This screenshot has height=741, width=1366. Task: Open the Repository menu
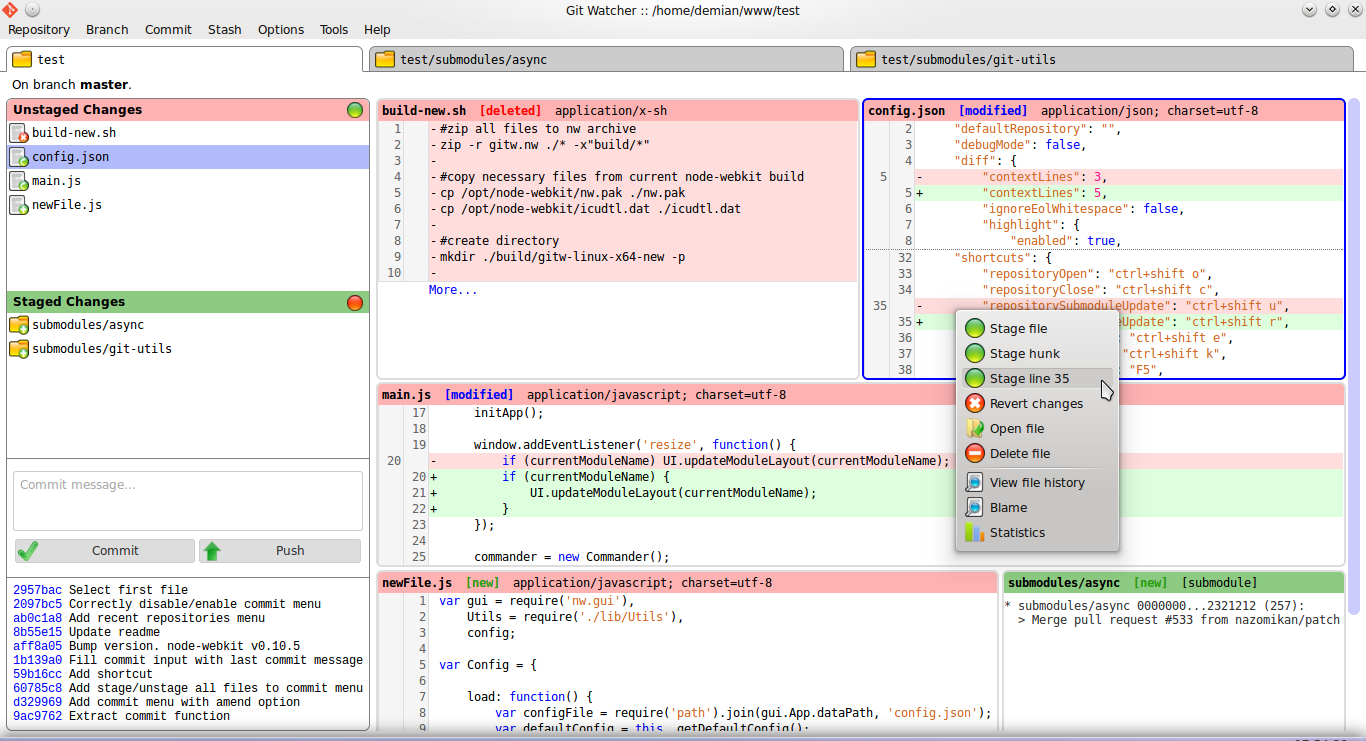pyautogui.click(x=39, y=29)
